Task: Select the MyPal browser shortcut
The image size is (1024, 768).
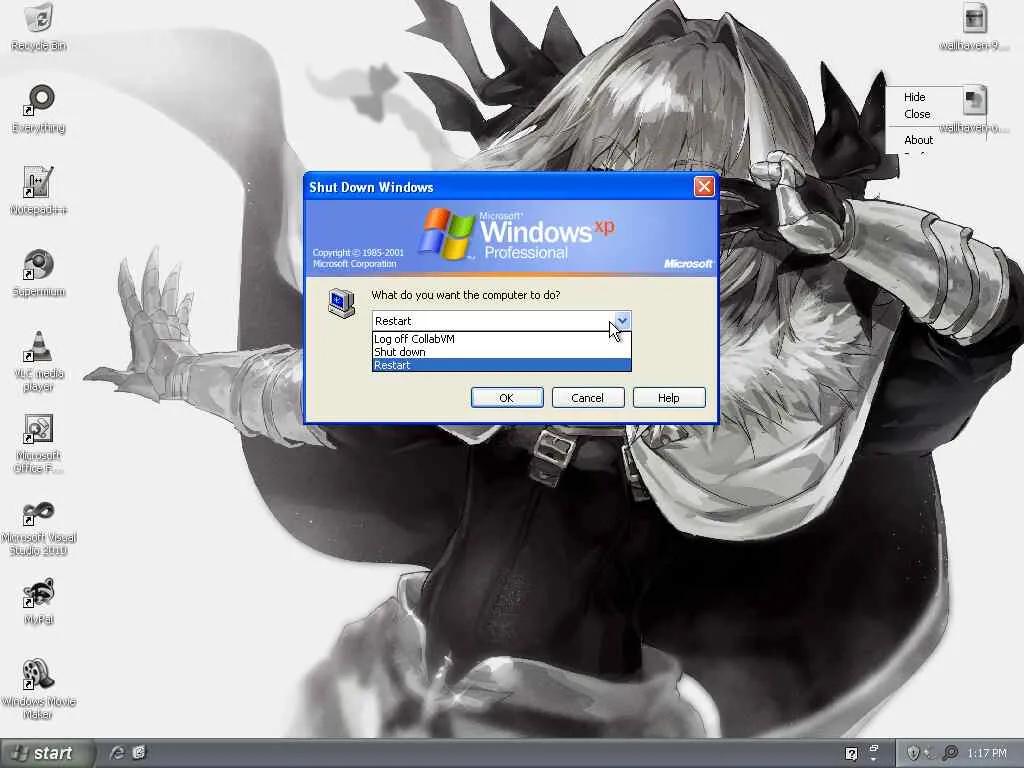Action: pyautogui.click(x=39, y=593)
